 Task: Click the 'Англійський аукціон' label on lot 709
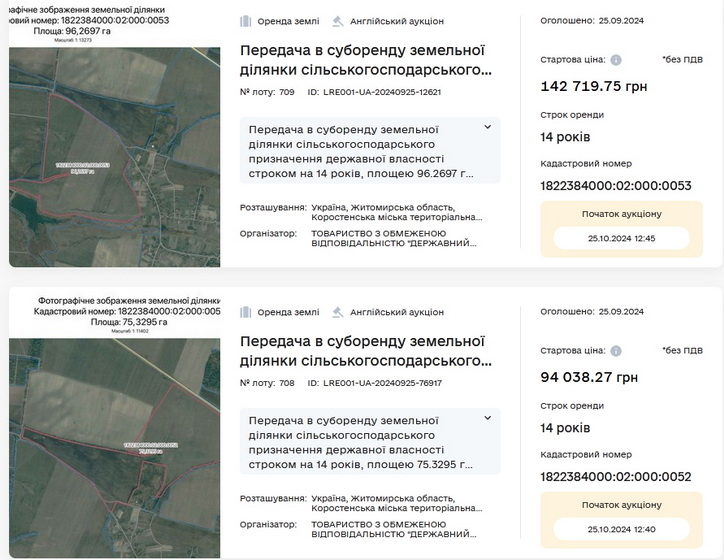(x=395, y=21)
